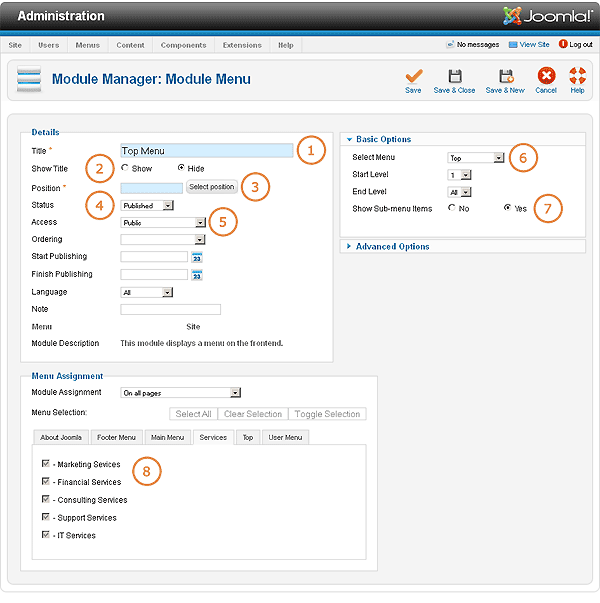Toggle the Consulting Services checkbox
This screenshot has width=600, height=603.
pyautogui.click(x=46, y=499)
